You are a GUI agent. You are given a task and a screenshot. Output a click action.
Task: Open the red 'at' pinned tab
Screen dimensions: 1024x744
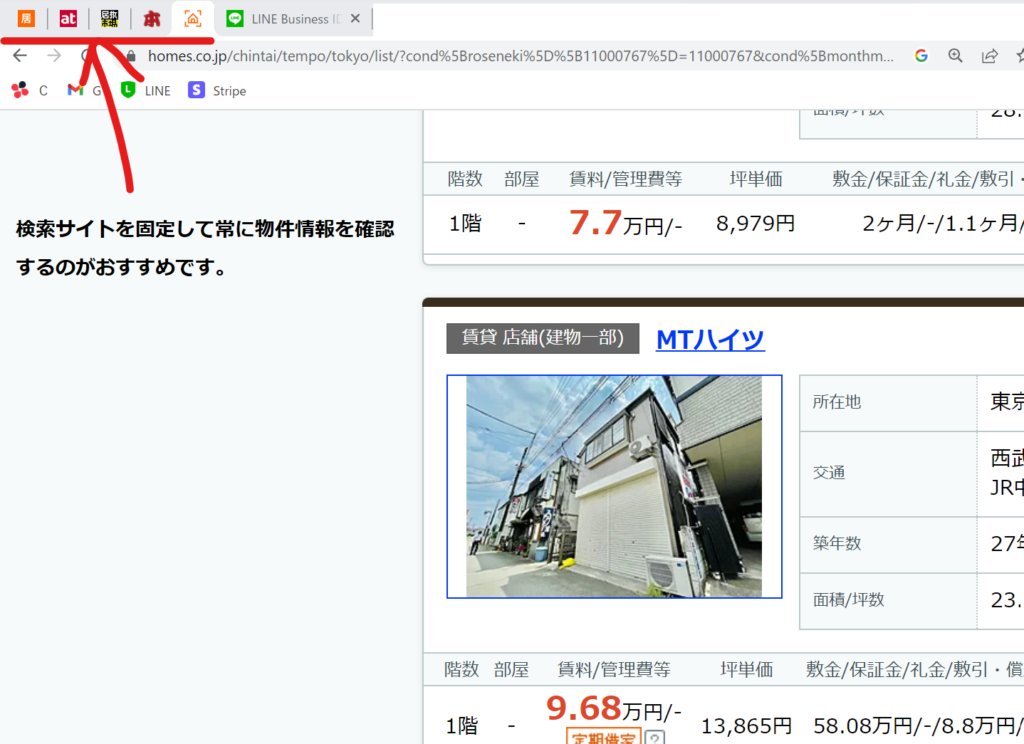click(x=68, y=18)
